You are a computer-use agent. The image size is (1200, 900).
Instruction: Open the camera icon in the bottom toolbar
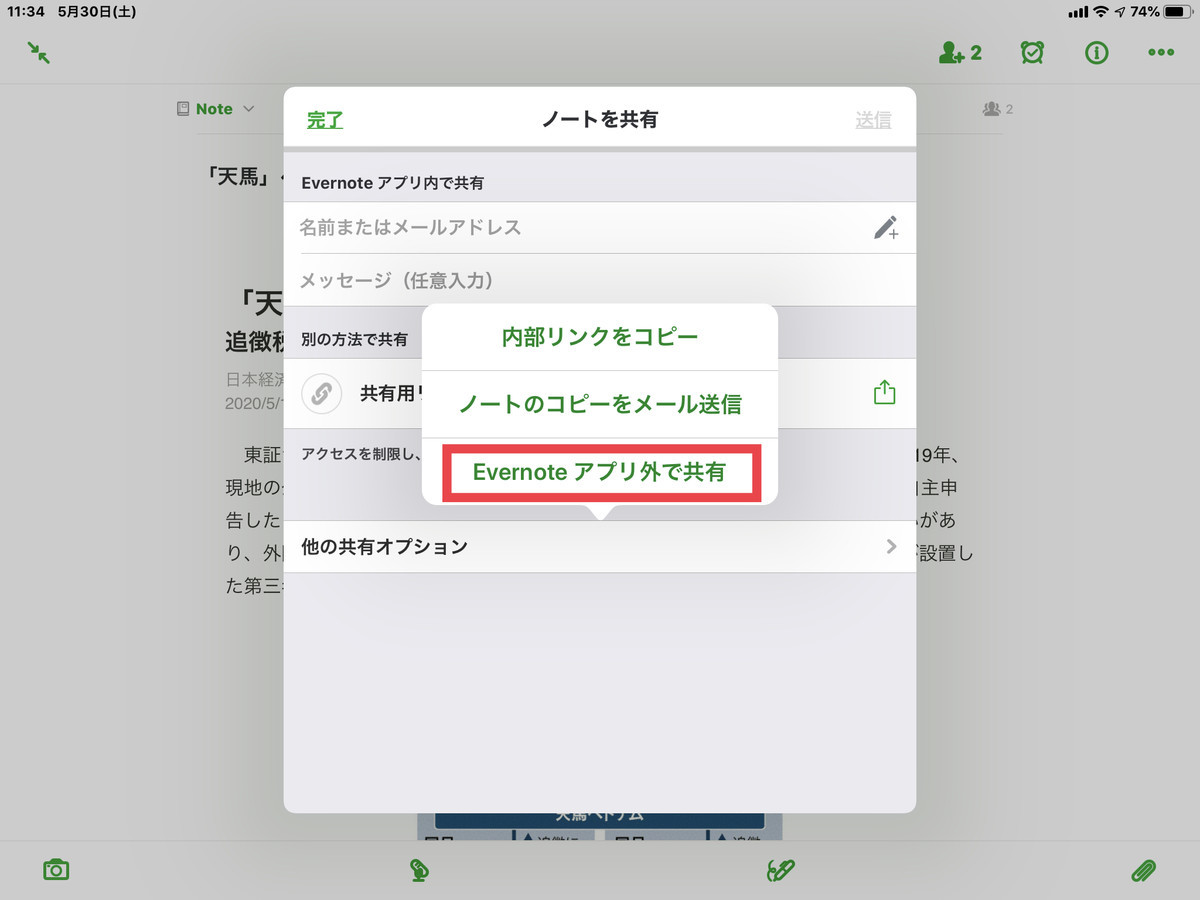click(x=56, y=869)
